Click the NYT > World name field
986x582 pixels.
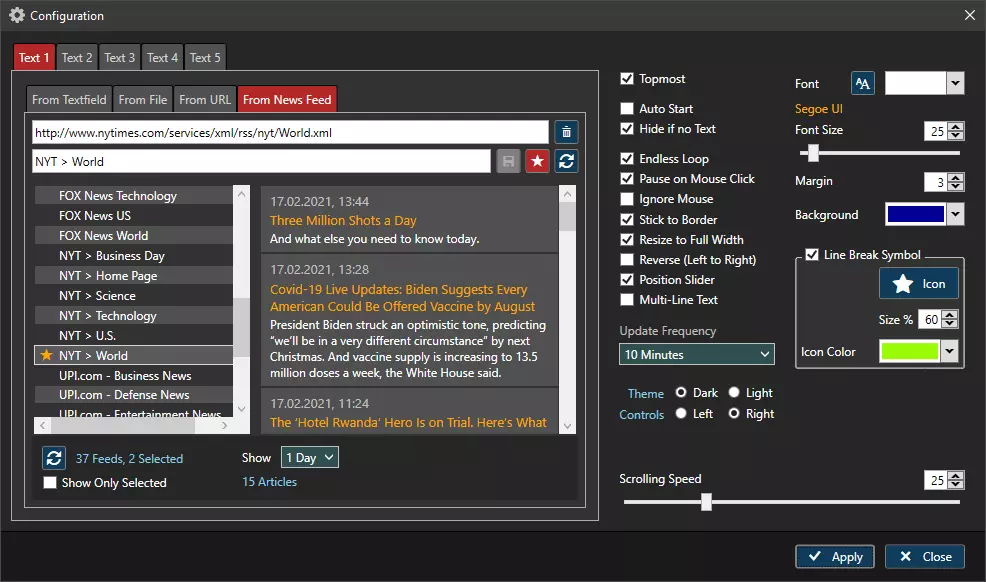coord(261,162)
